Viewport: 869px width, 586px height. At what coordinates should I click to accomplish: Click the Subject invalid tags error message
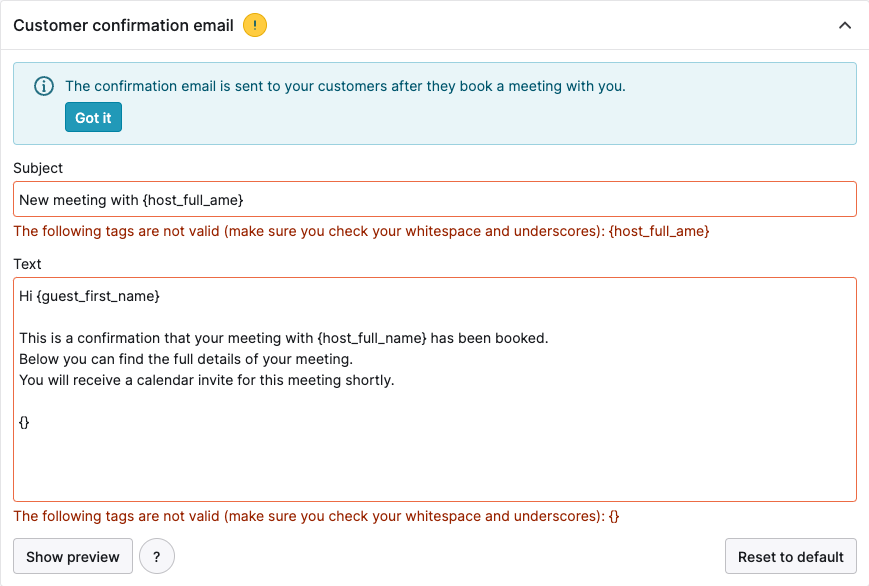pyautogui.click(x=361, y=231)
